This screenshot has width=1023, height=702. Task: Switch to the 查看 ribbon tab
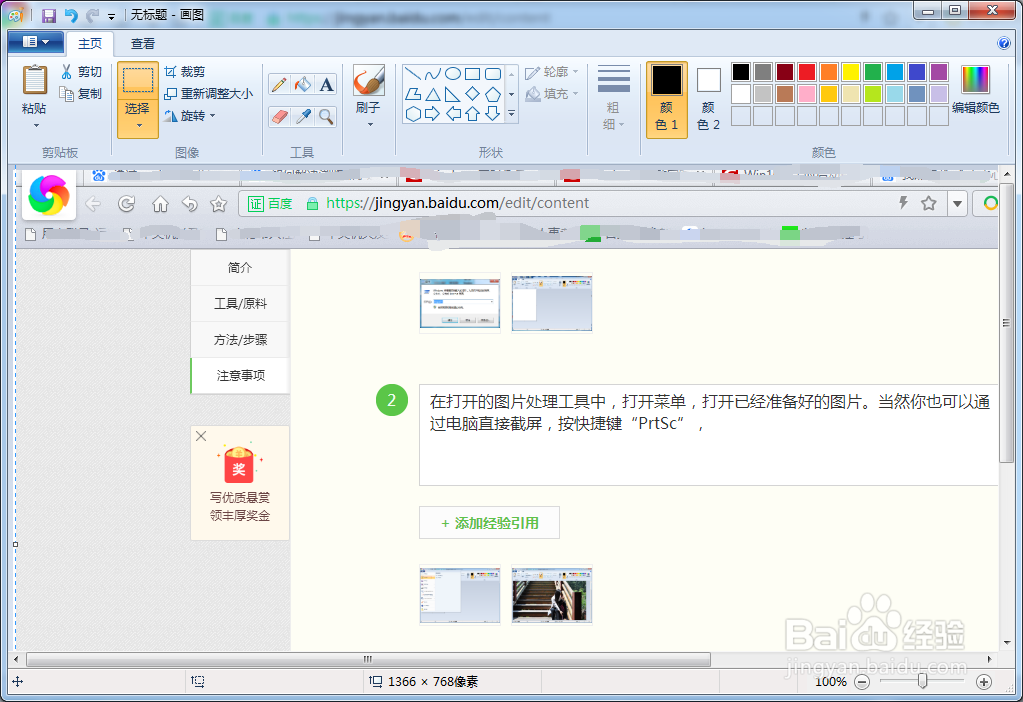click(140, 43)
